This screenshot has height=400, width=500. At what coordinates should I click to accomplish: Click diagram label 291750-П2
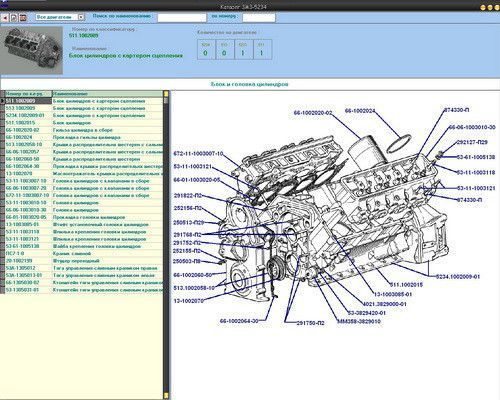[311, 323]
